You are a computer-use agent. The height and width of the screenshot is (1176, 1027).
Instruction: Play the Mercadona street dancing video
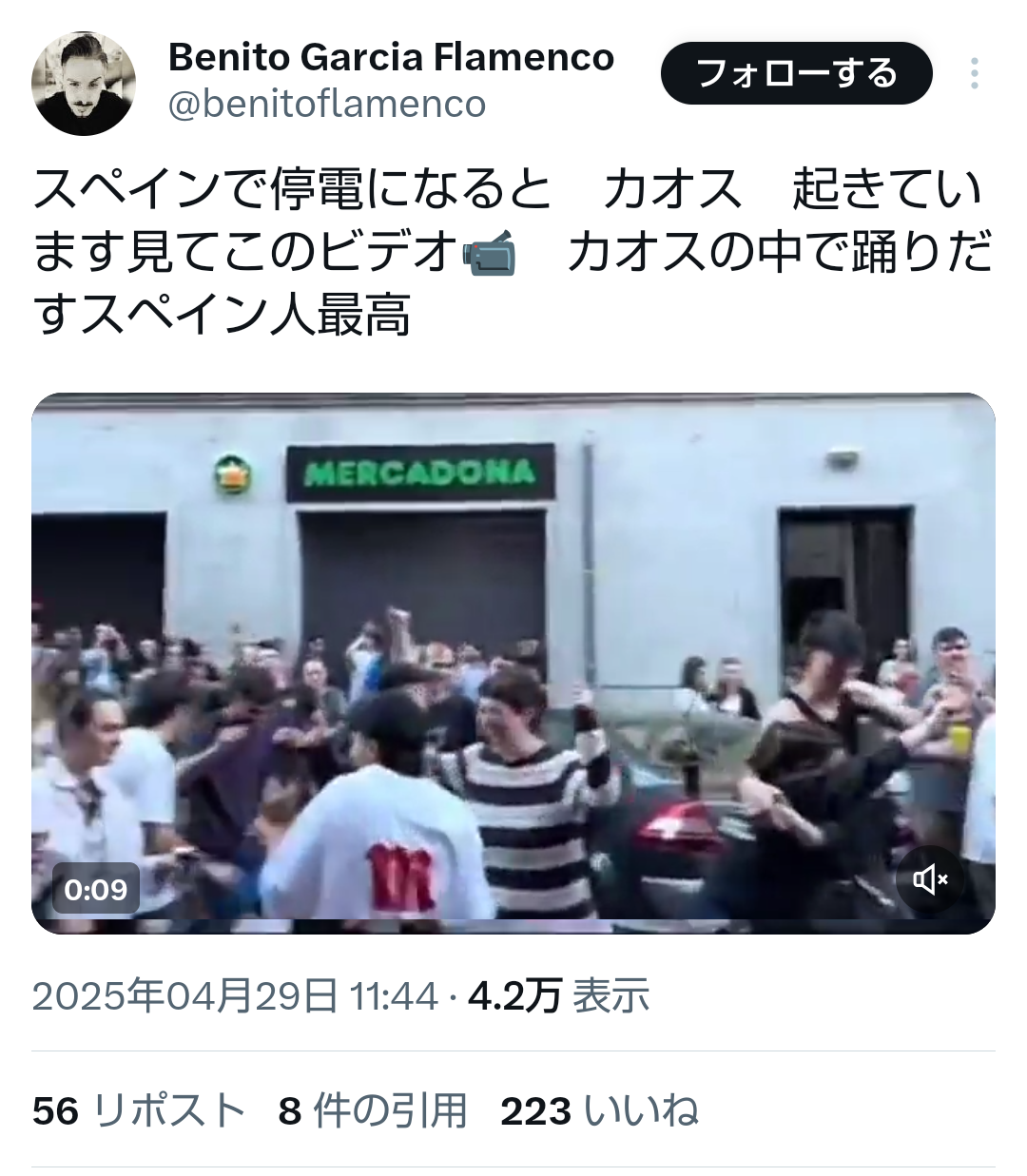pos(513,664)
